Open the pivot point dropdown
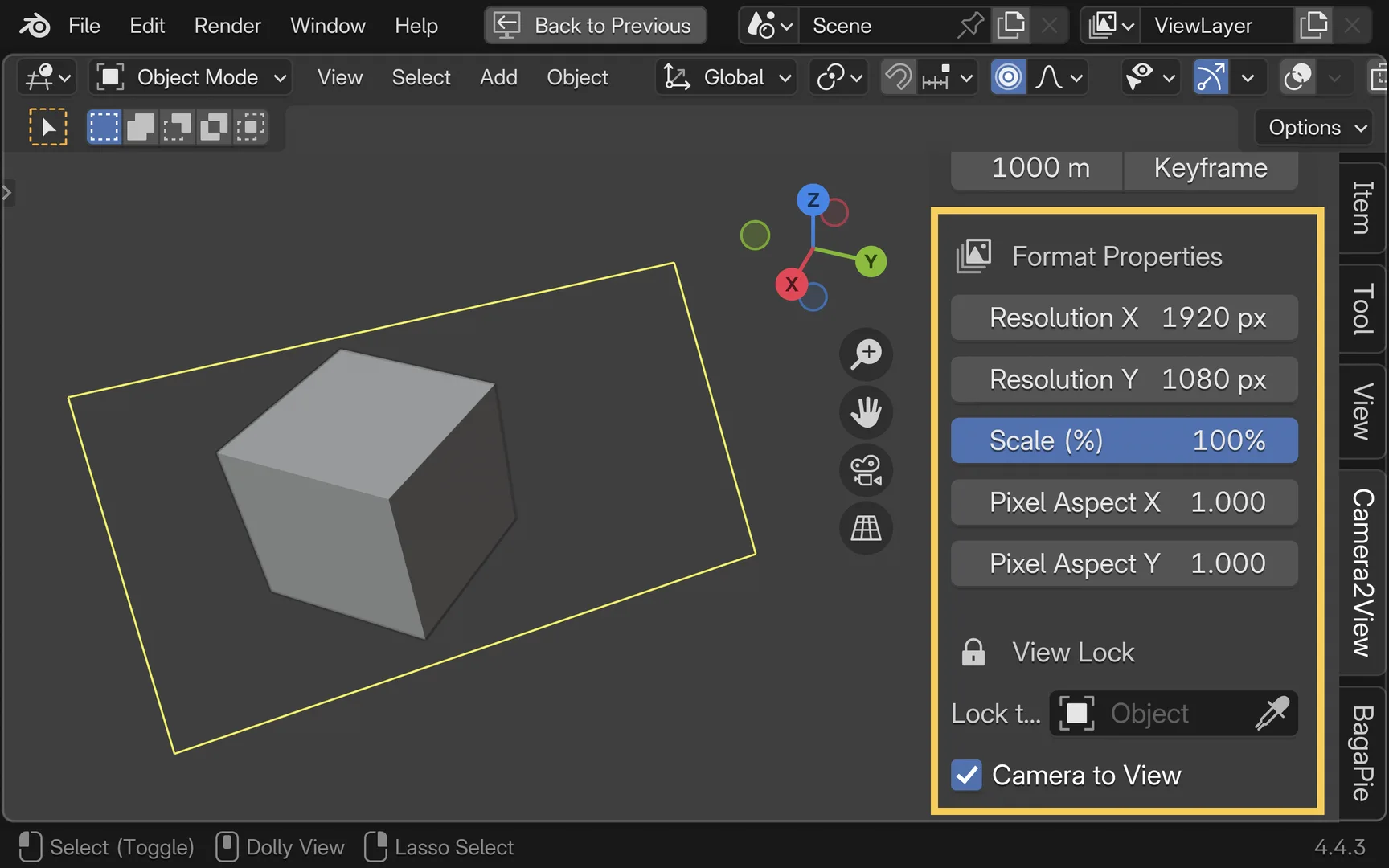1389x868 pixels. (838, 78)
